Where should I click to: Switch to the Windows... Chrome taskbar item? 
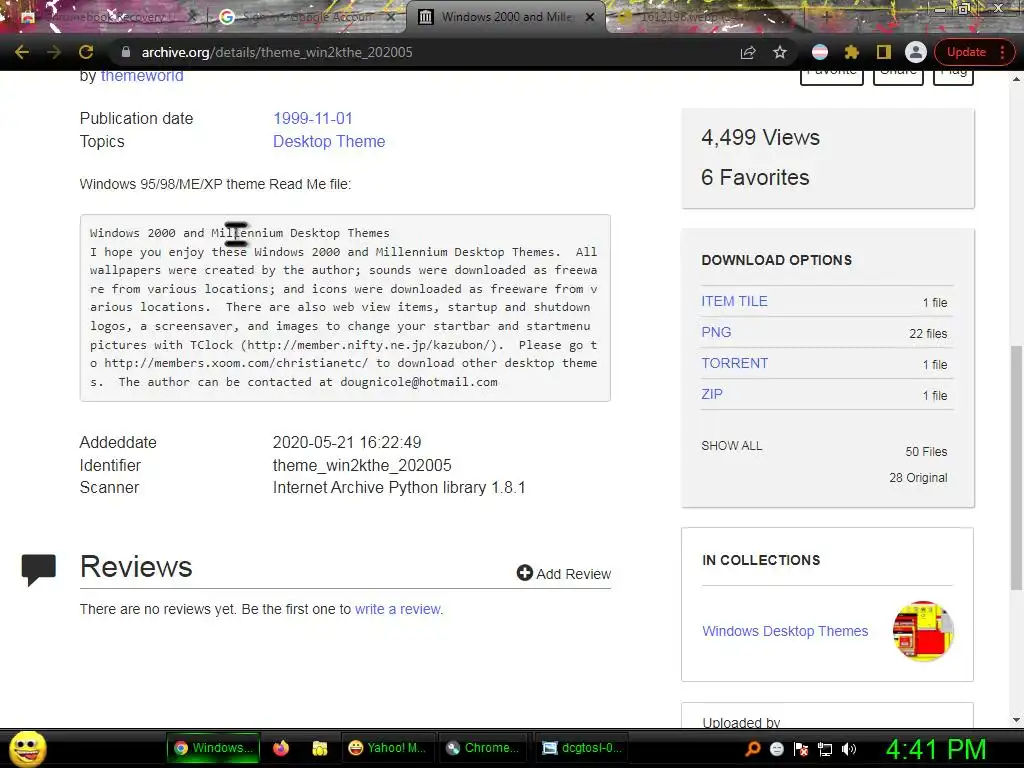coord(213,748)
